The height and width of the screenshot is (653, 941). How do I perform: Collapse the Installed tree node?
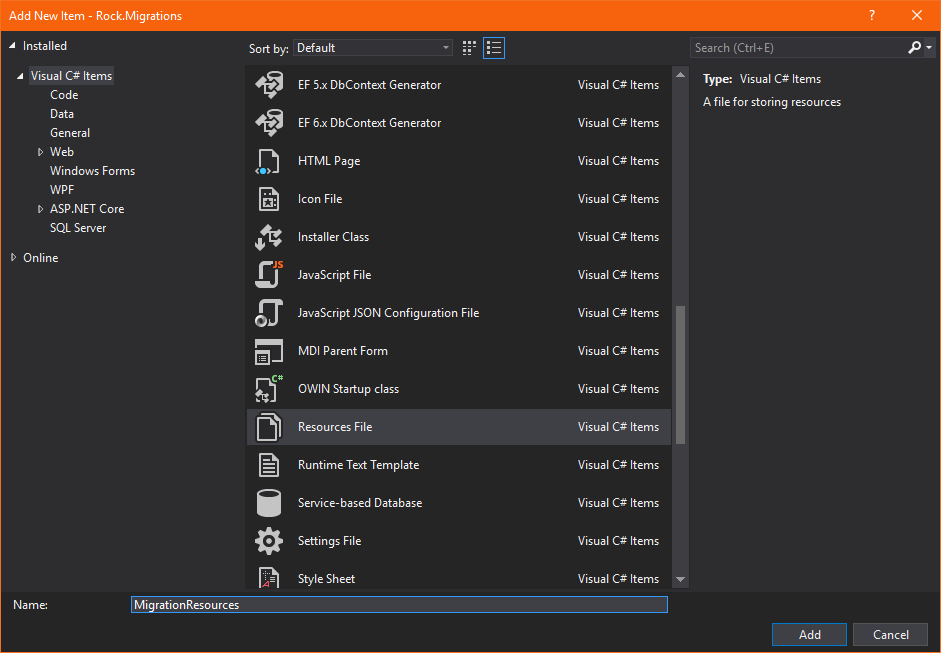click(x=12, y=46)
